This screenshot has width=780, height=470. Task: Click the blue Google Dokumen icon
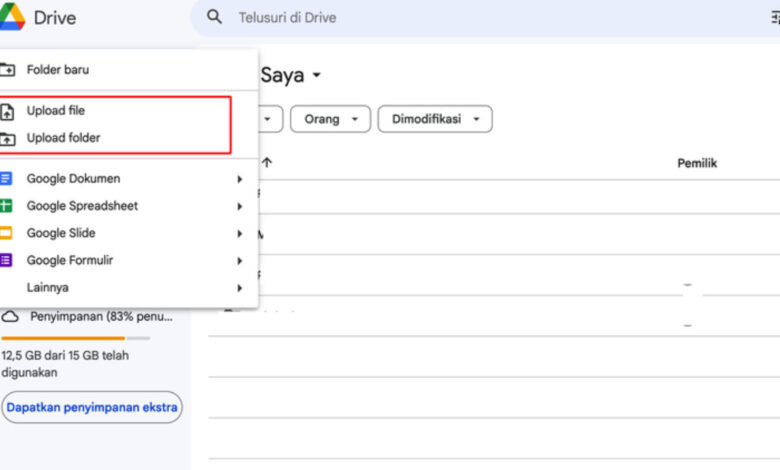click(6, 179)
